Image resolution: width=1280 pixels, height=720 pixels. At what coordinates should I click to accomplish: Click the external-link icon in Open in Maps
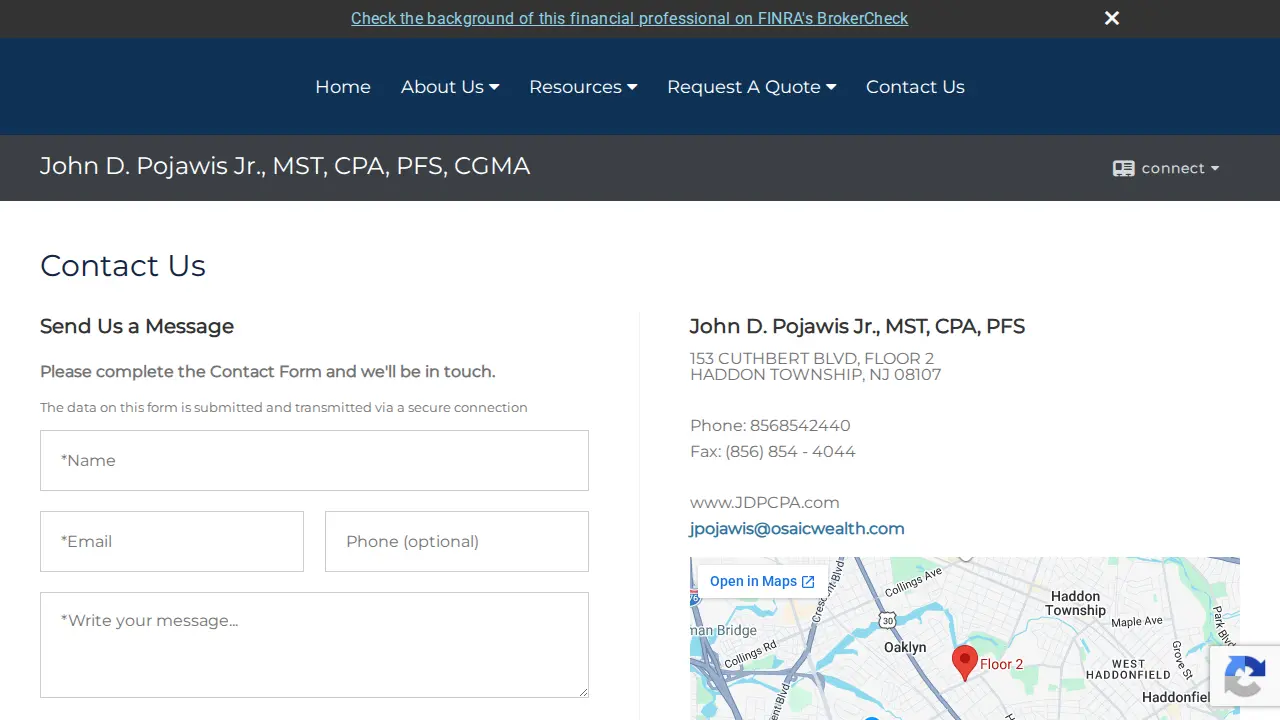click(x=808, y=582)
